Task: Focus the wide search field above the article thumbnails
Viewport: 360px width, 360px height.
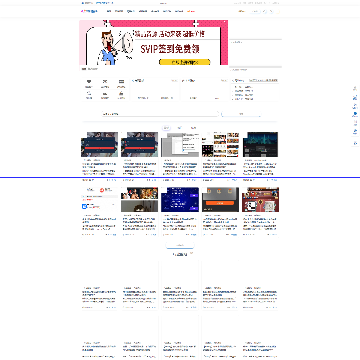Action: point(160,114)
